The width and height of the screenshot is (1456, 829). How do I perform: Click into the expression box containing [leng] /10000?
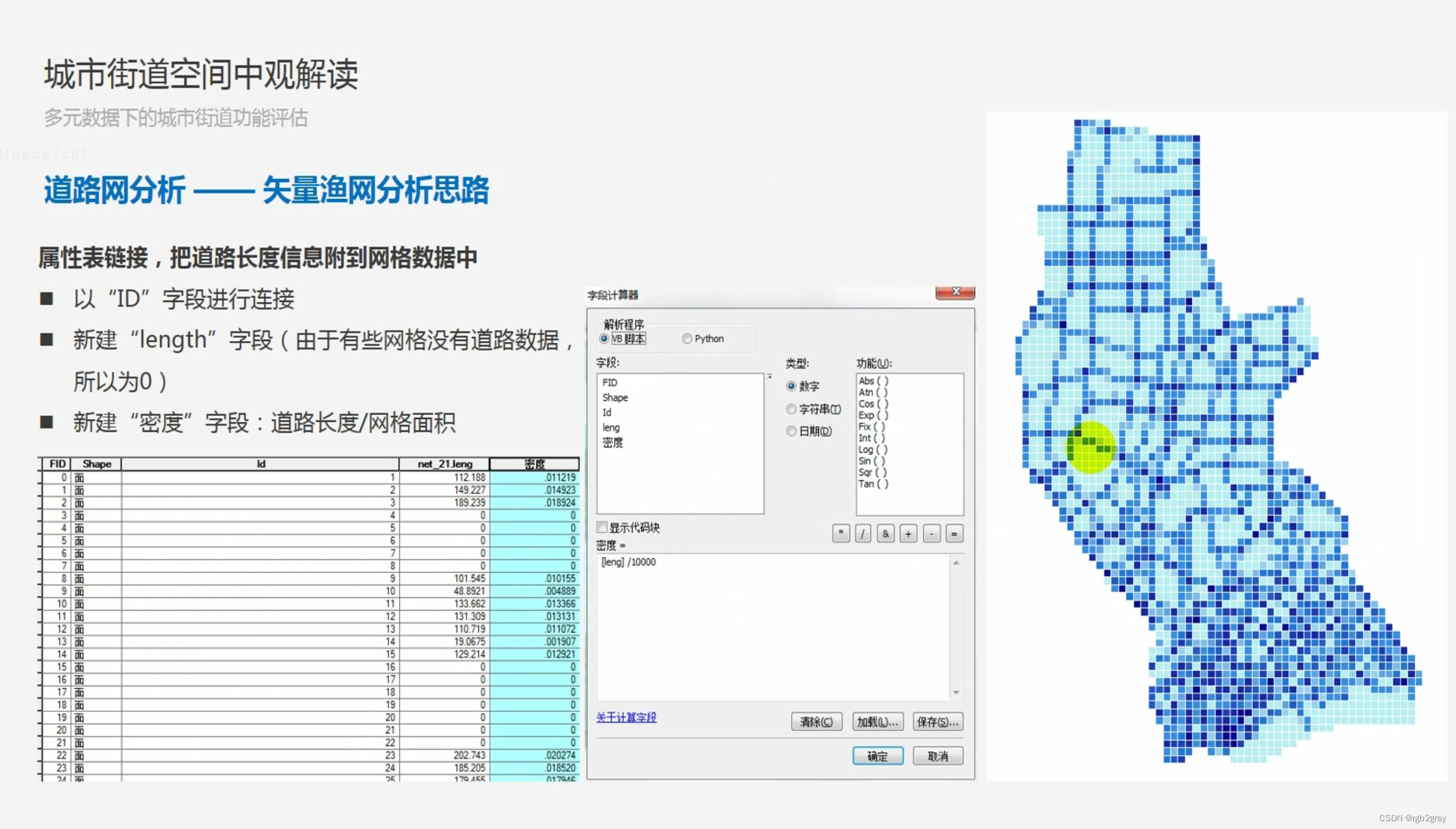pyautogui.click(x=773, y=627)
